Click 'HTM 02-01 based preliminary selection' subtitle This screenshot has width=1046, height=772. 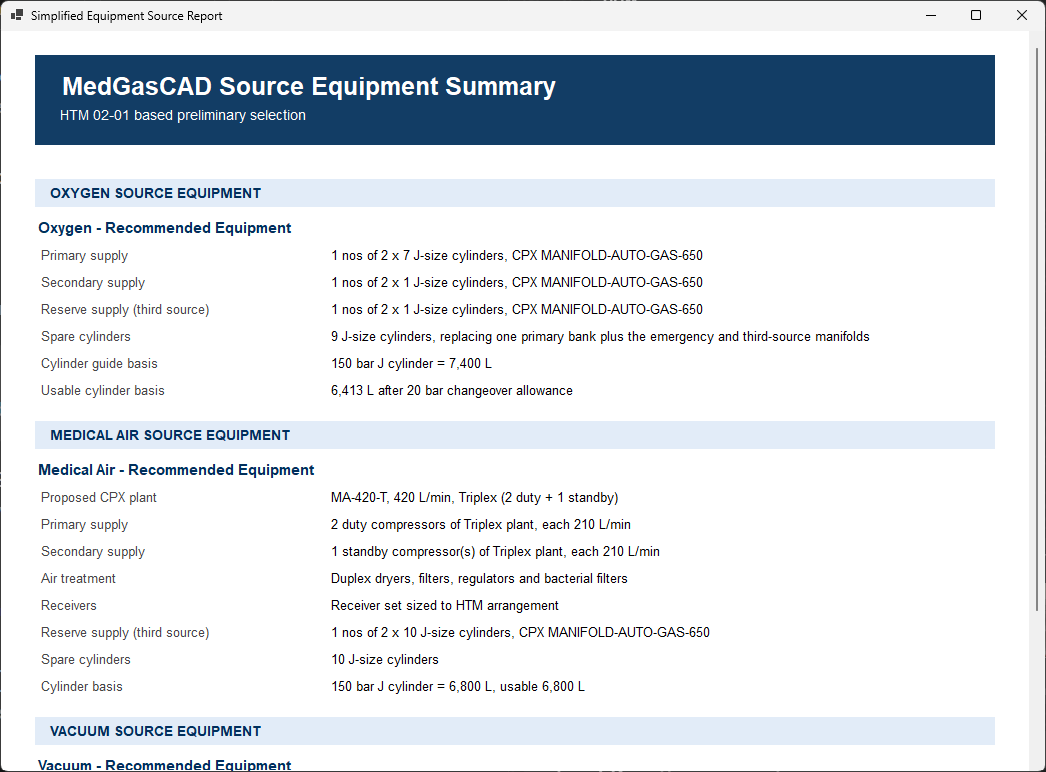click(183, 115)
